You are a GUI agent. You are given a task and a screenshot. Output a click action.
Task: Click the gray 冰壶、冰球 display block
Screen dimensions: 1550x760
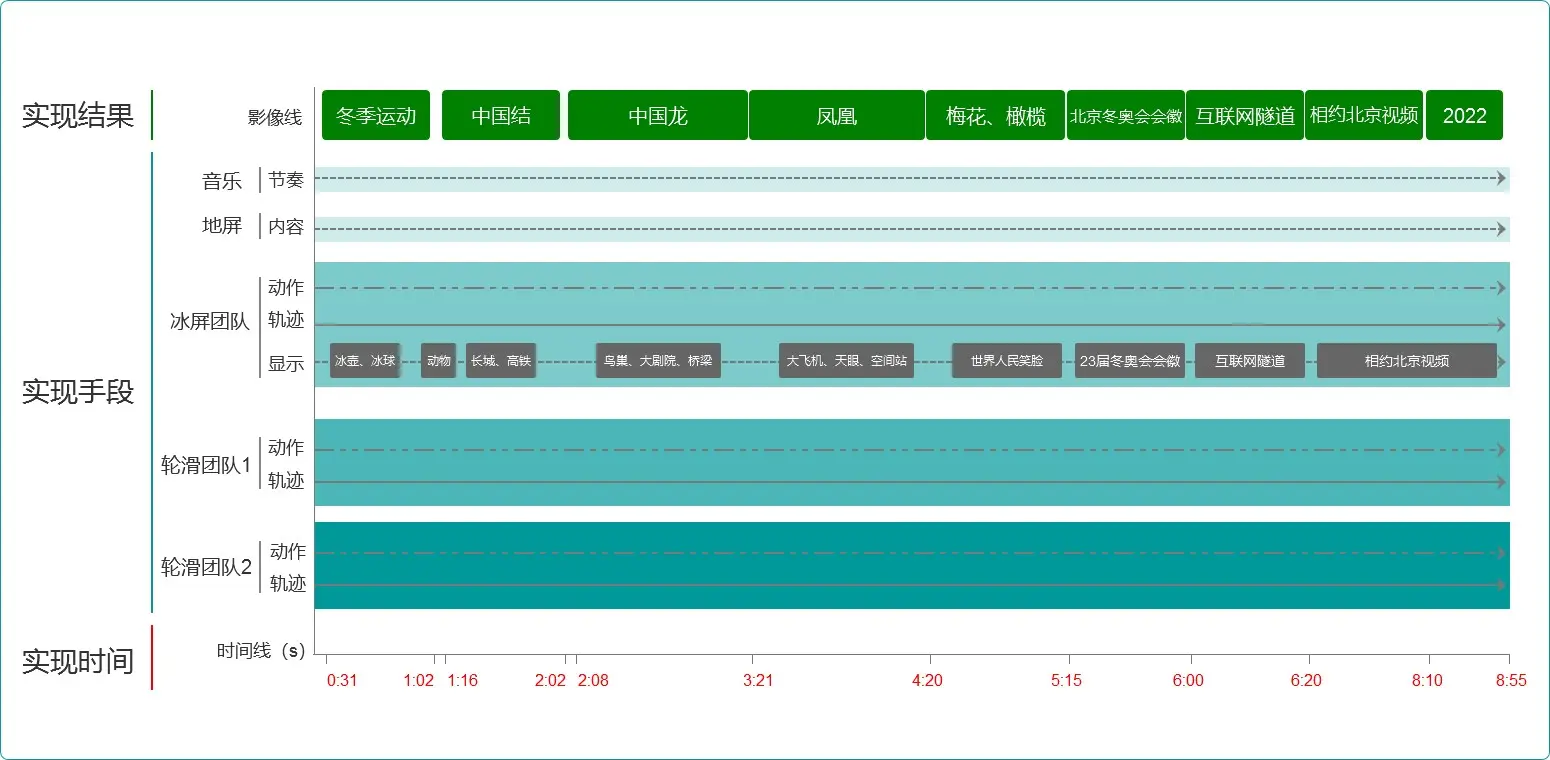365,360
